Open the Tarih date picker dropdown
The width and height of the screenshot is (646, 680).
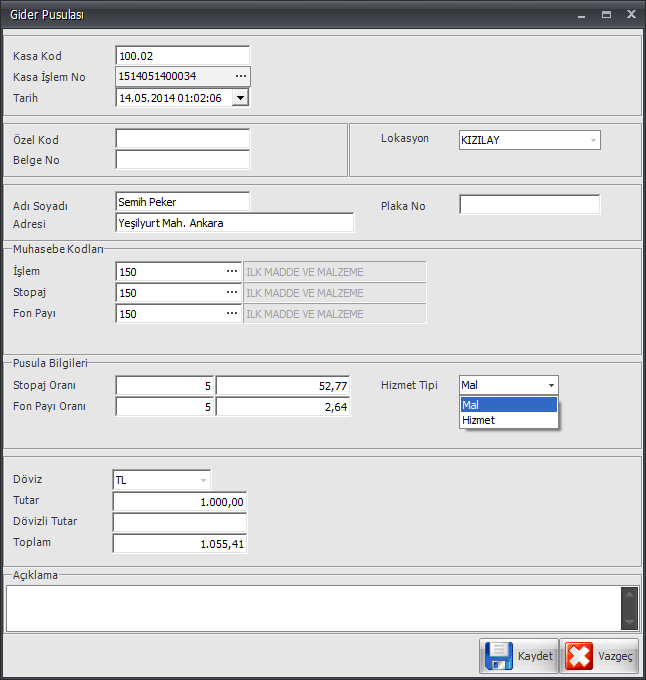point(240,98)
